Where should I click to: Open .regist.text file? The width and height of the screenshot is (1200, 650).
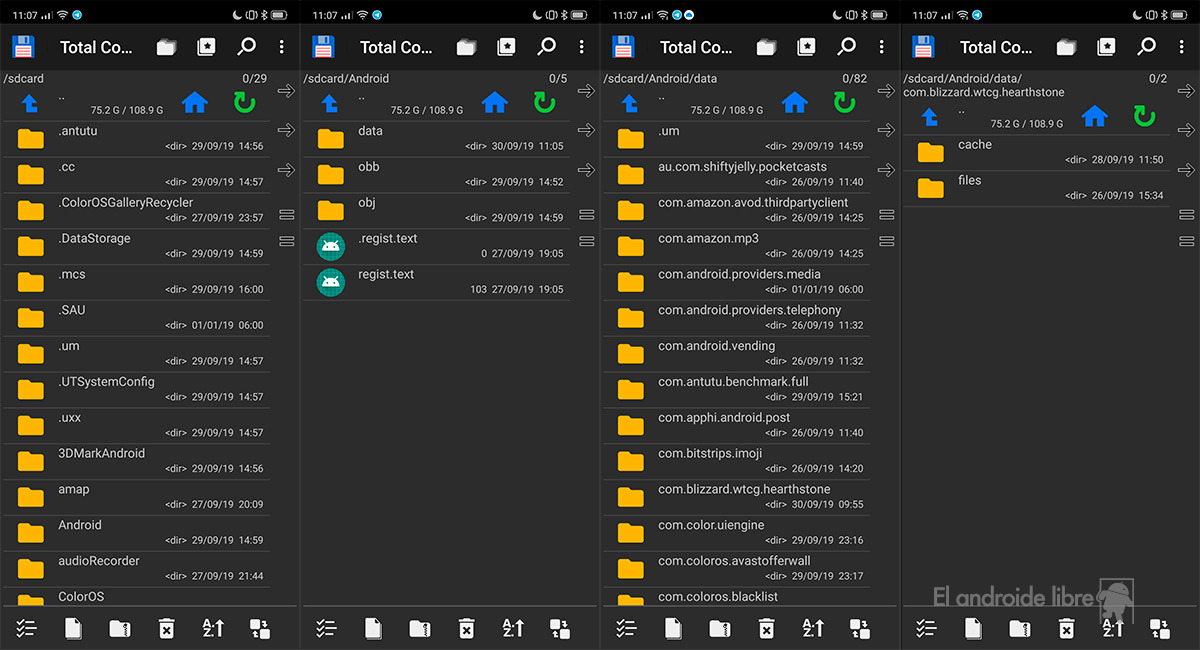point(436,246)
